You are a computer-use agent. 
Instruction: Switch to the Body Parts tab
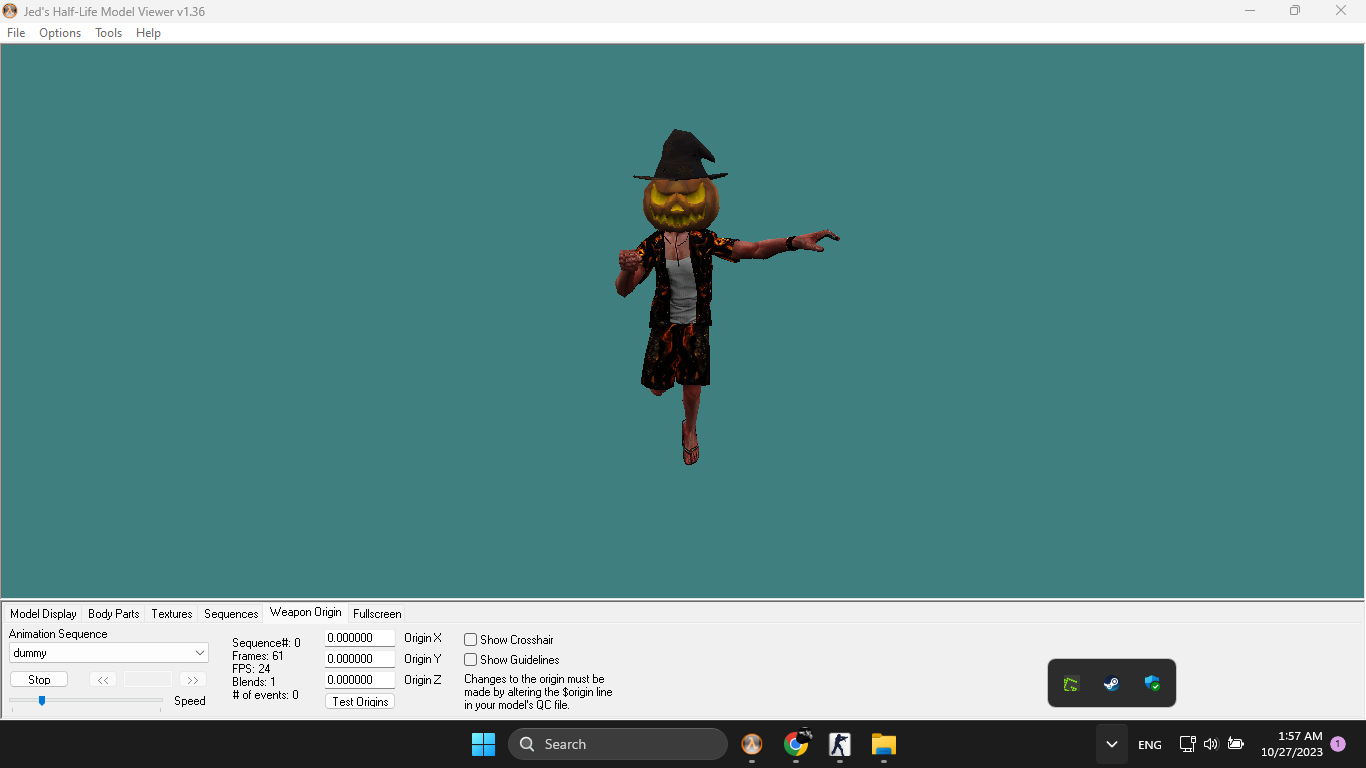coord(114,614)
